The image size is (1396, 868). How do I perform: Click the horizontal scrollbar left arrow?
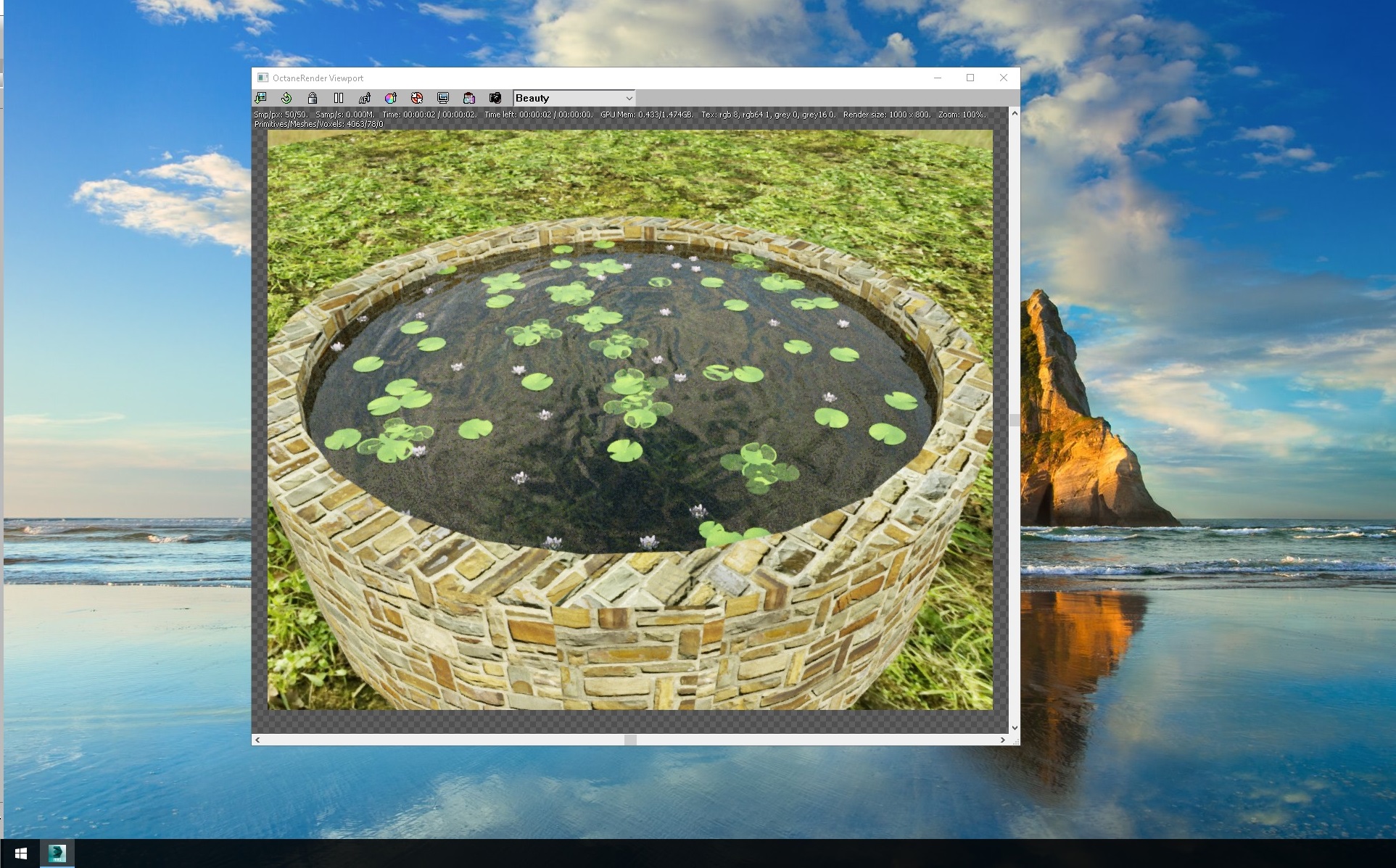[257, 740]
